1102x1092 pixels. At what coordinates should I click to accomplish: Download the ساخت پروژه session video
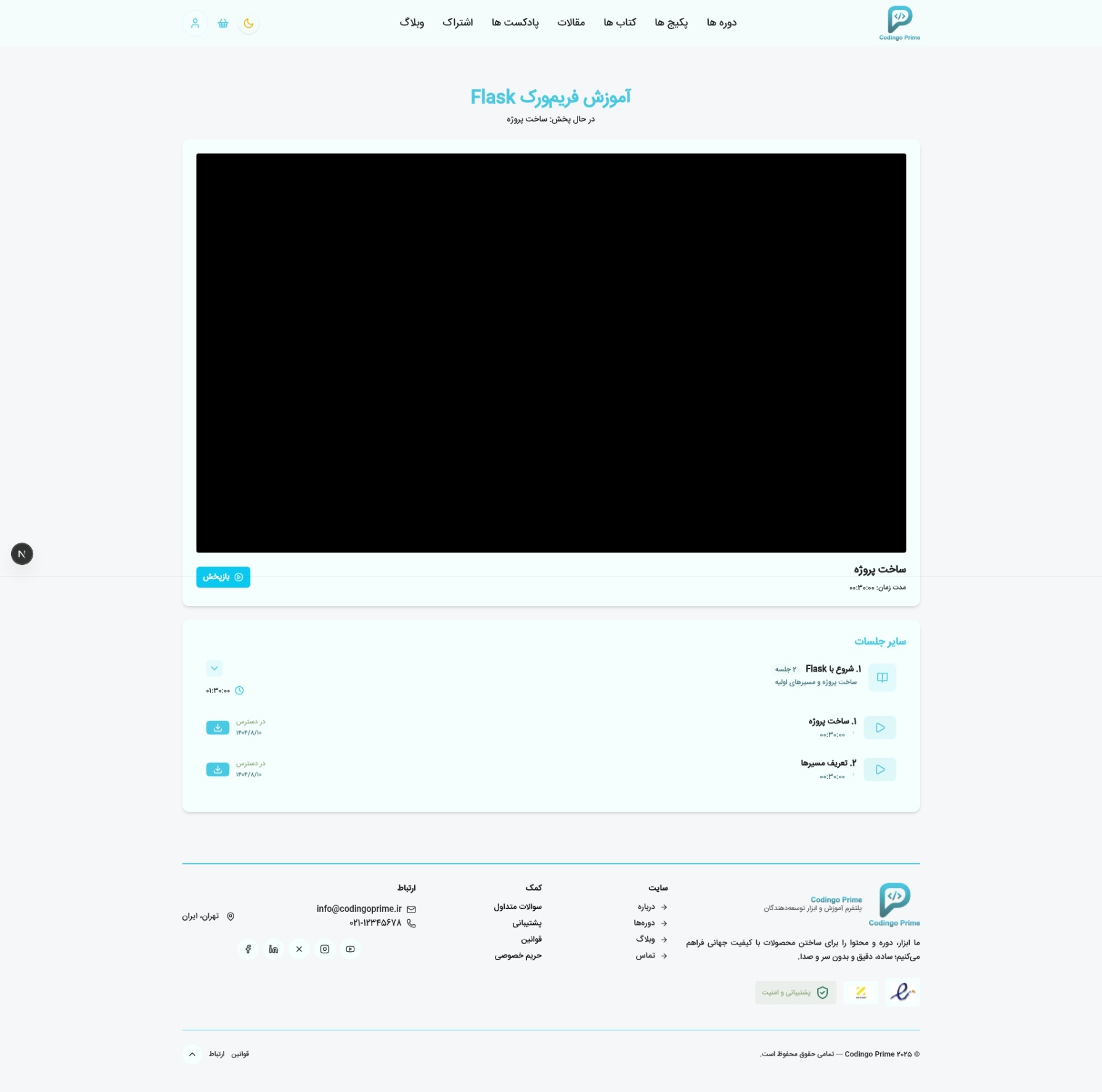point(218,728)
